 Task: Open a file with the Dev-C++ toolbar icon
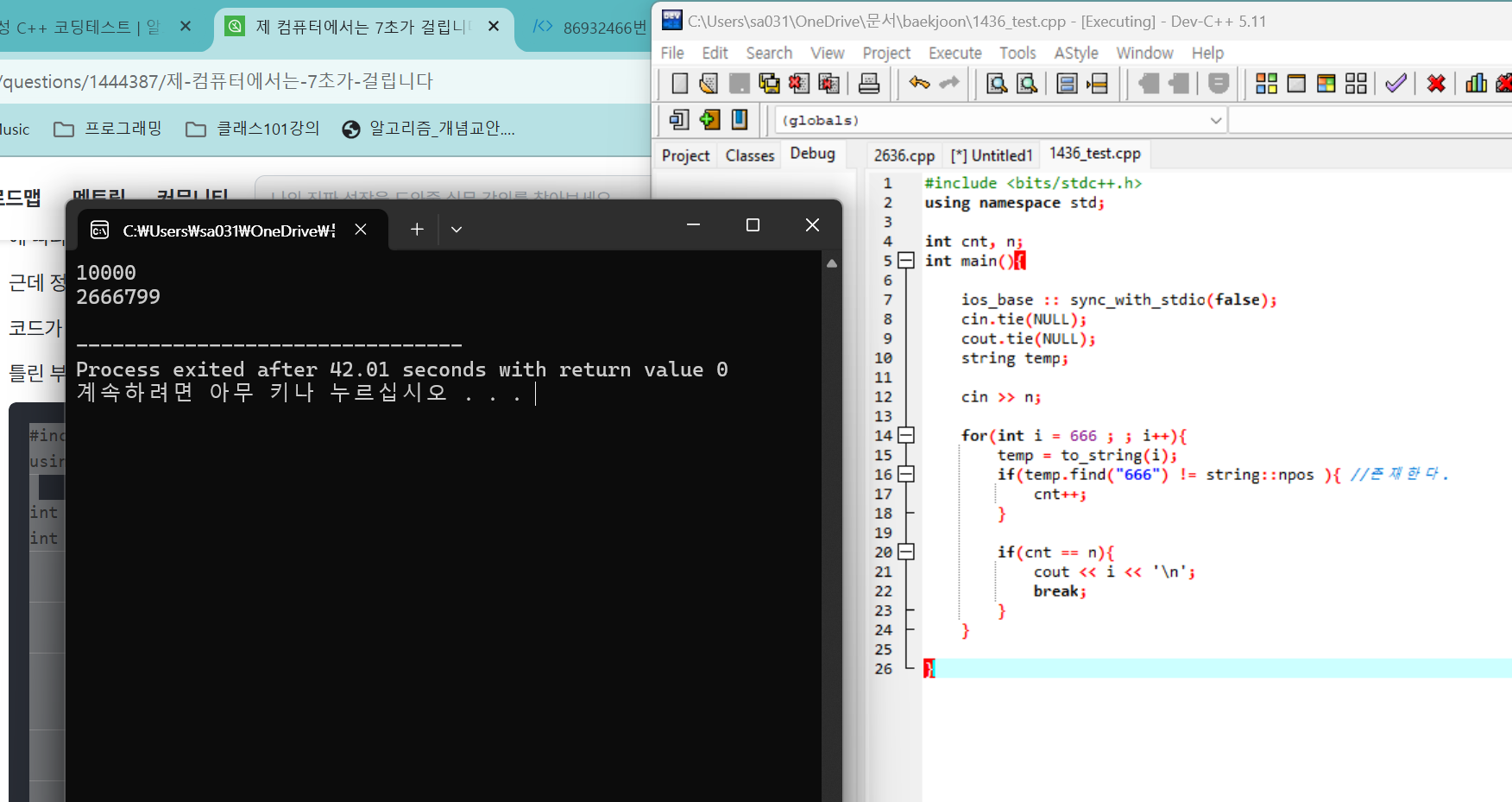tap(709, 83)
